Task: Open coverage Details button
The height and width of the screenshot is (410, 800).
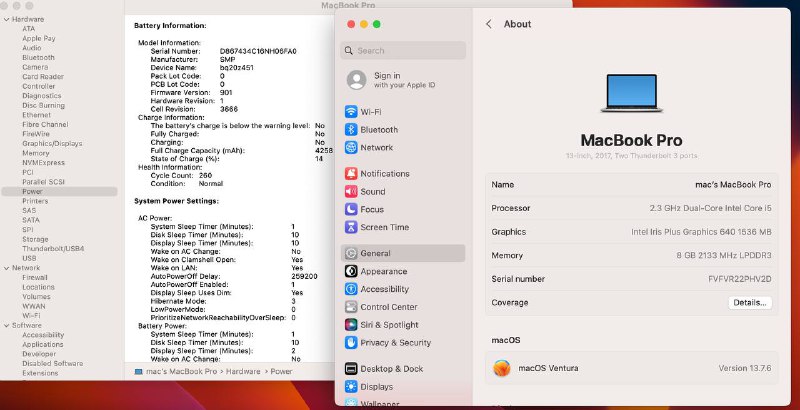Action: pos(749,302)
